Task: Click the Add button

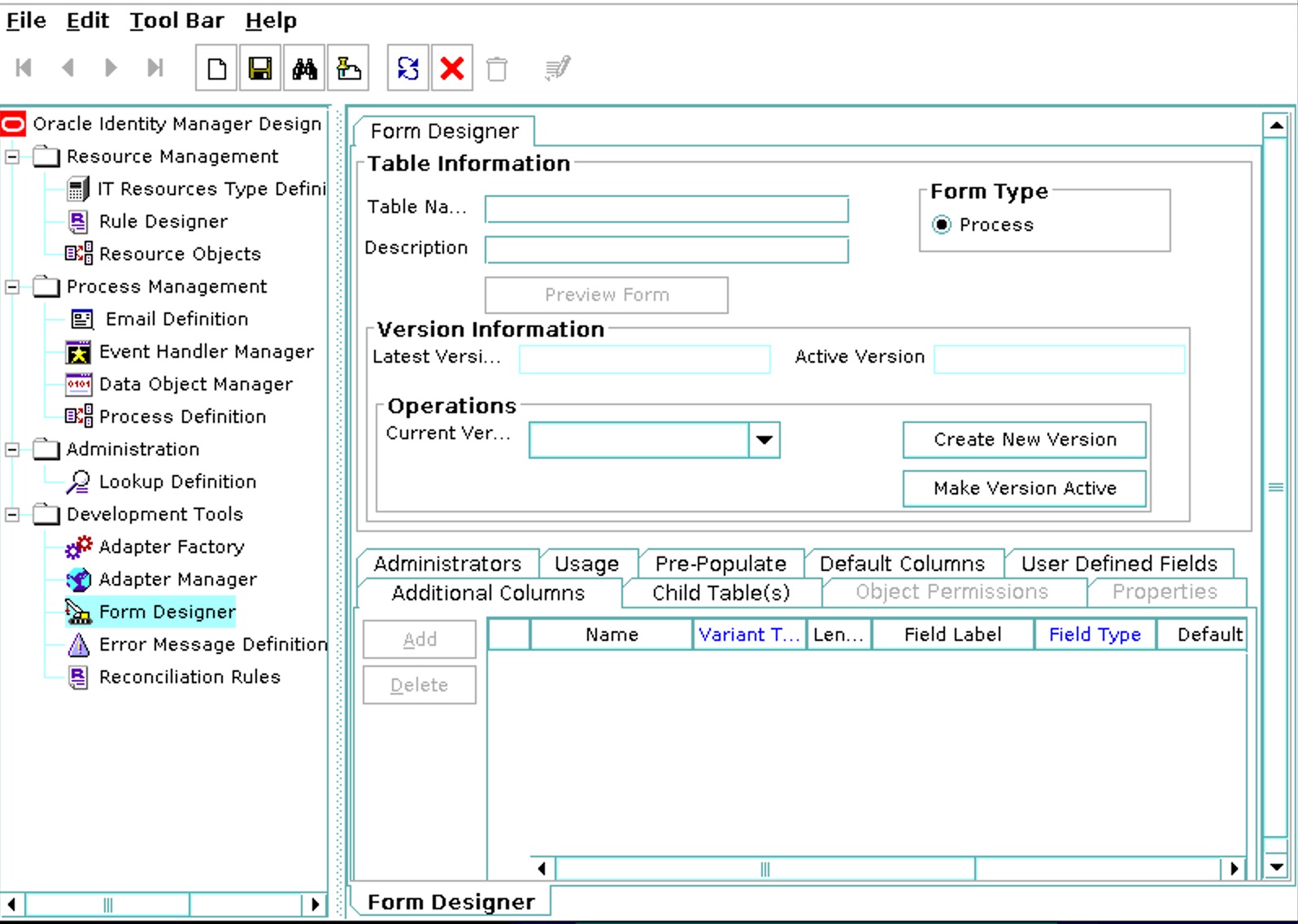Action: pyautogui.click(x=420, y=640)
